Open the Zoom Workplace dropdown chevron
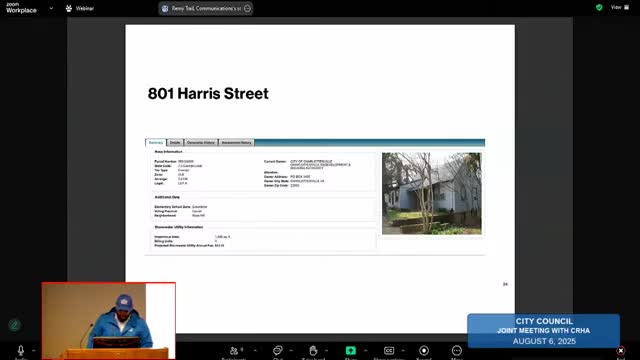This screenshot has width=640, height=360. click(x=51, y=8)
